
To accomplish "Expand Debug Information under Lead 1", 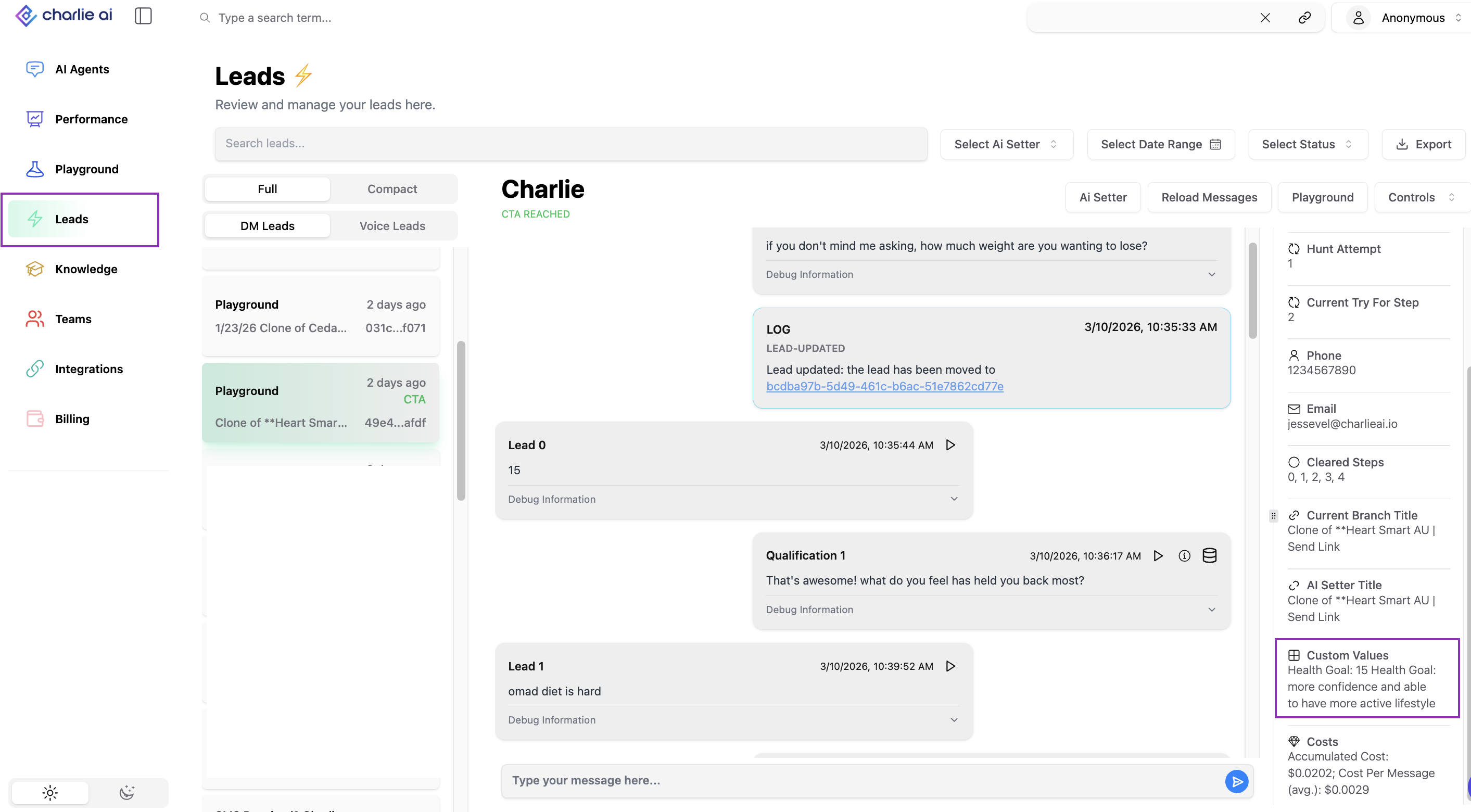I will pos(733,720).
